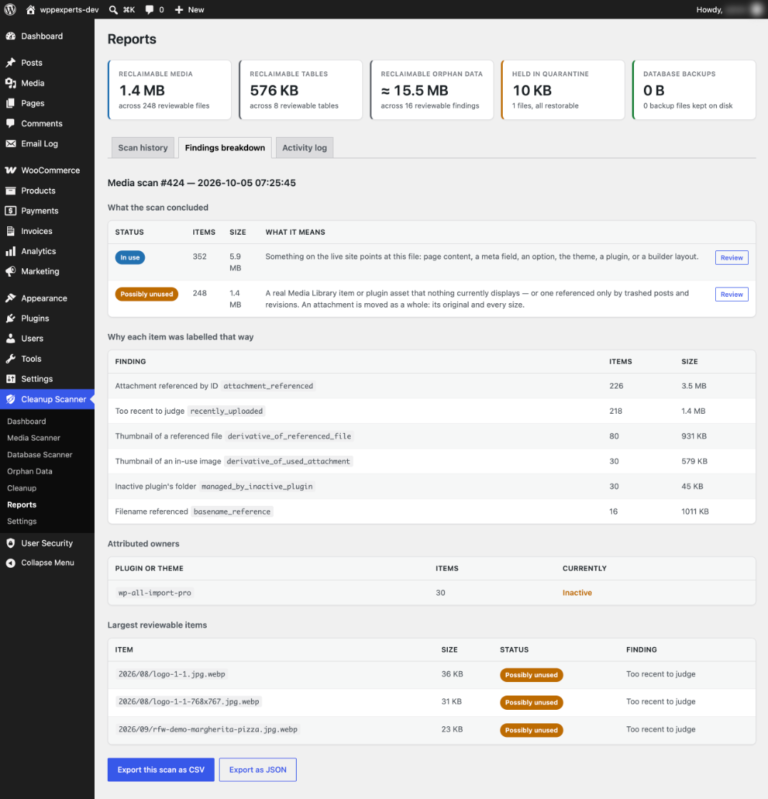
Task: Open Media Scanner submenu item
Action: point(34,438)
